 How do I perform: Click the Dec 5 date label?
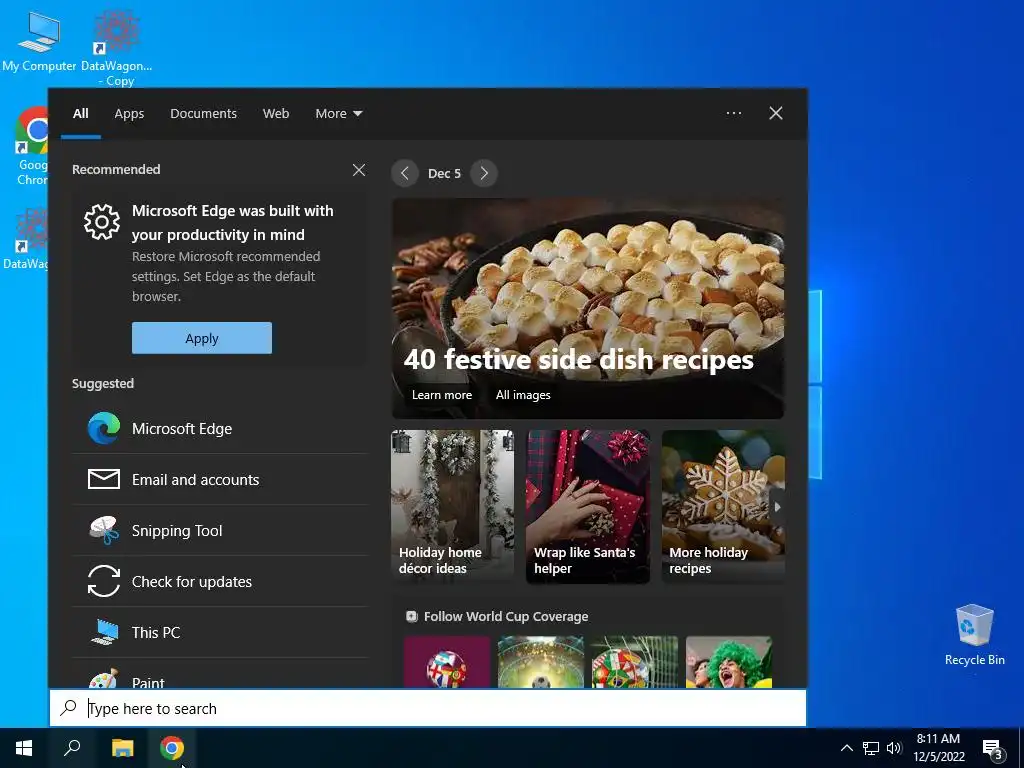444,173
